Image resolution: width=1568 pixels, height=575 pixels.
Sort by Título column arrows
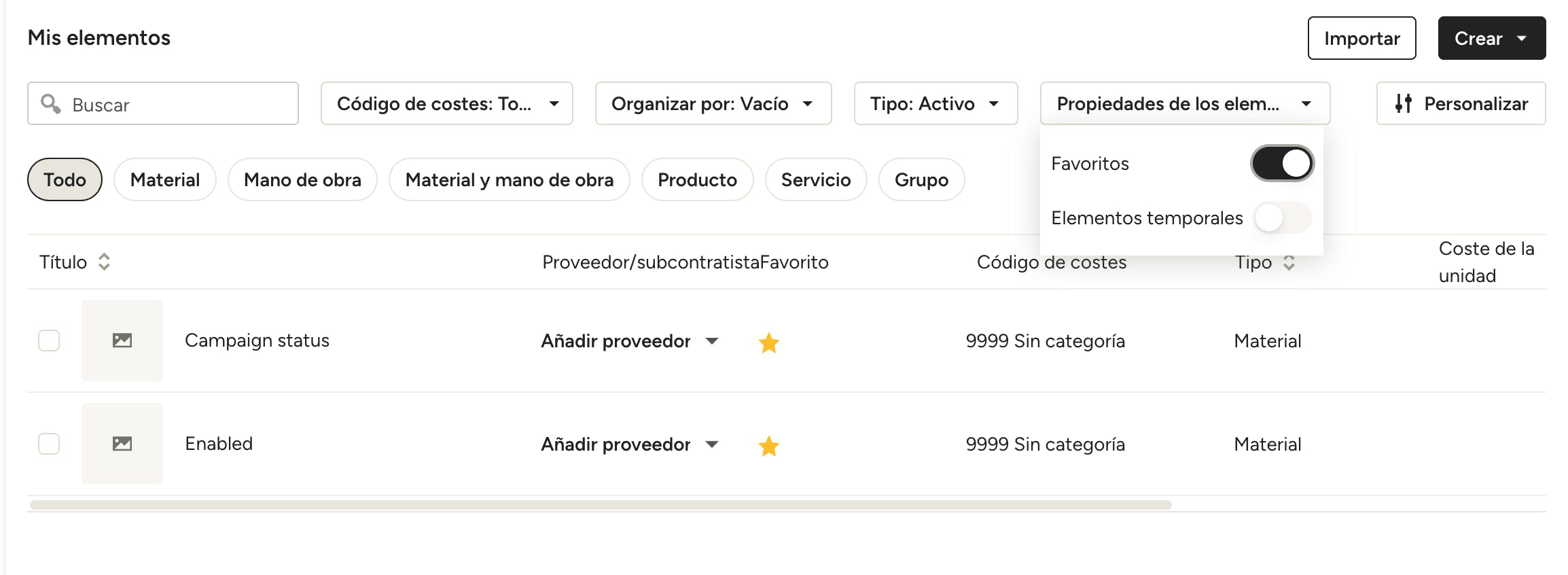[x=104, y=262]
